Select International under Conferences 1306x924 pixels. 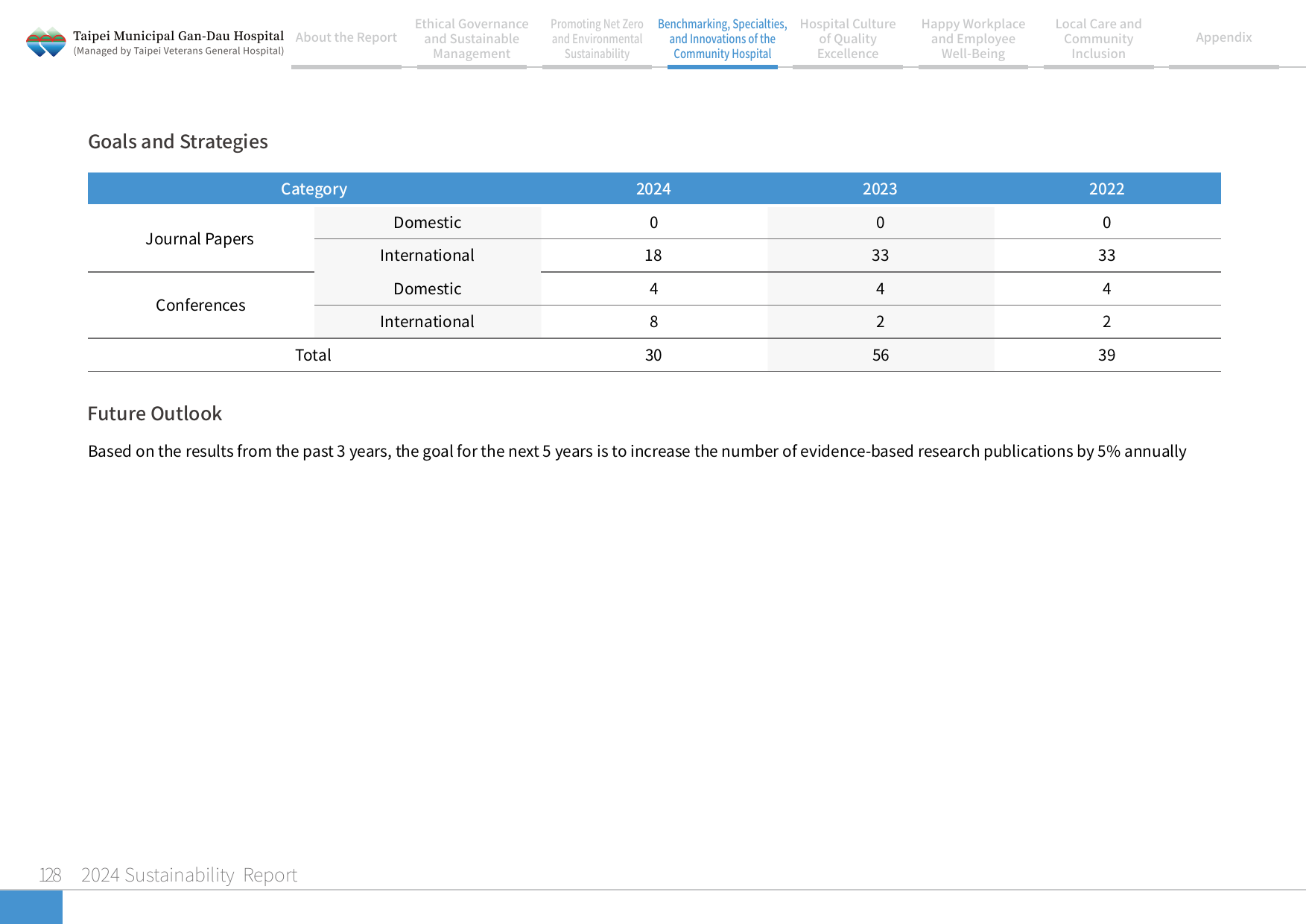tap(427, 321)
